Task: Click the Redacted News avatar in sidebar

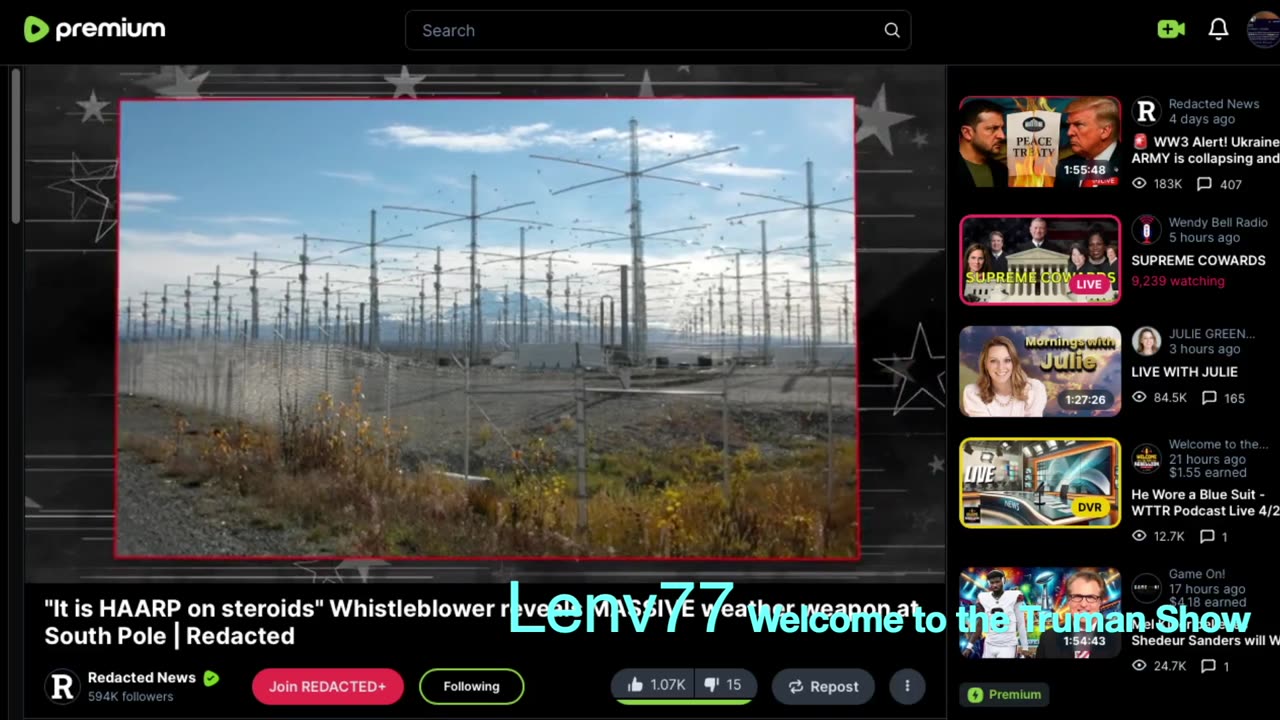Action: click(1147, 111)
